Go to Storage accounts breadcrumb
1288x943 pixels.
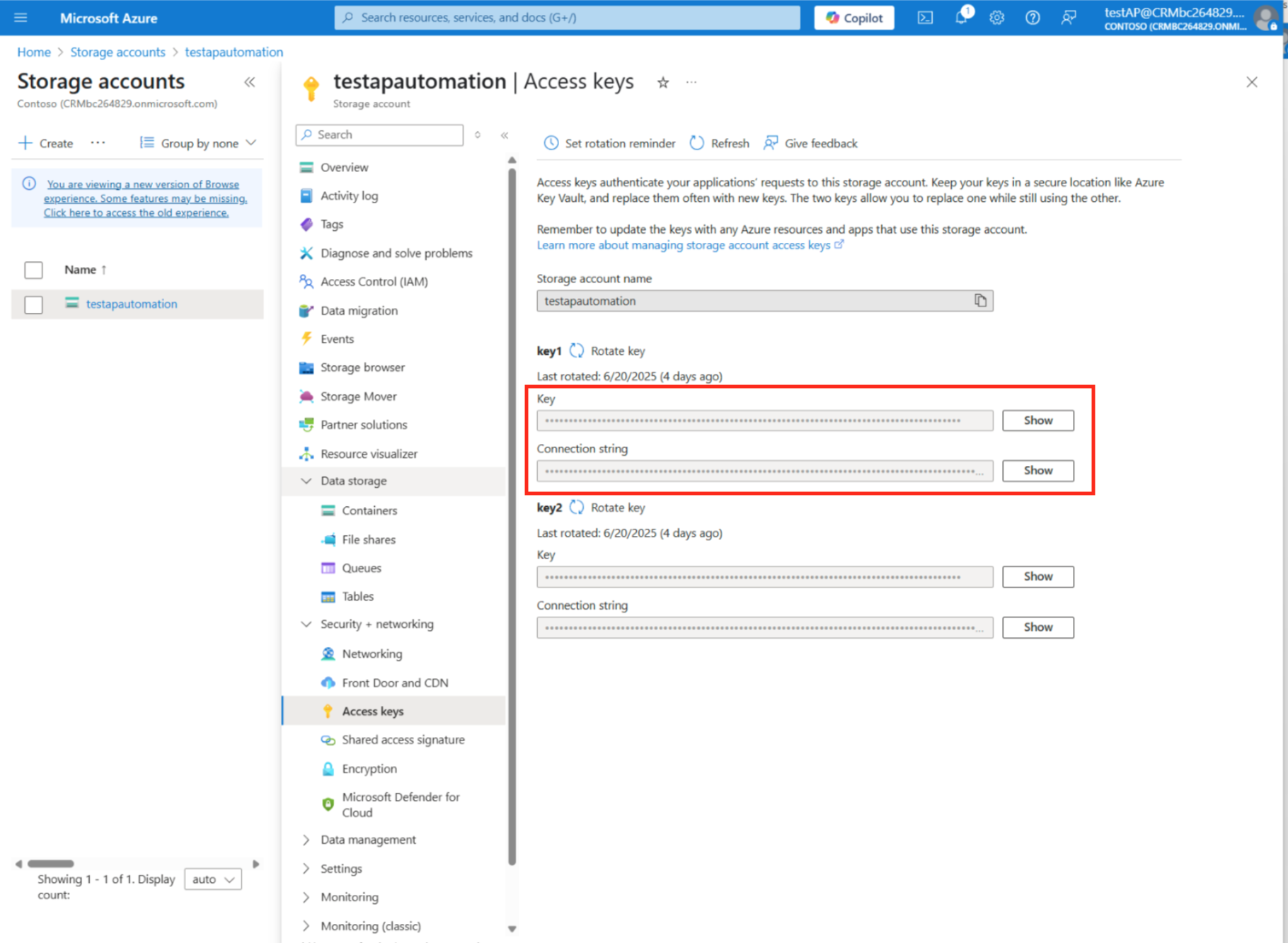(x=117, y=52)
